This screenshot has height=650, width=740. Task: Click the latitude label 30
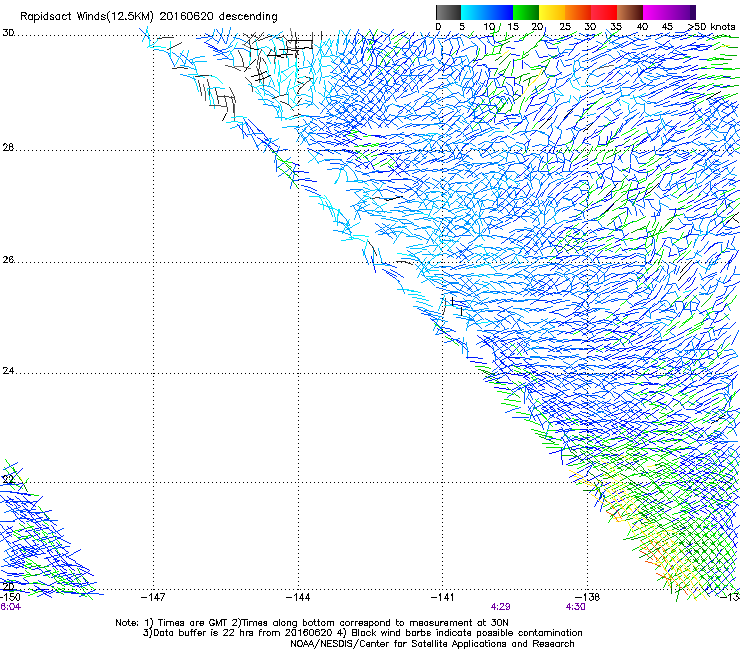tap(8, 33)
